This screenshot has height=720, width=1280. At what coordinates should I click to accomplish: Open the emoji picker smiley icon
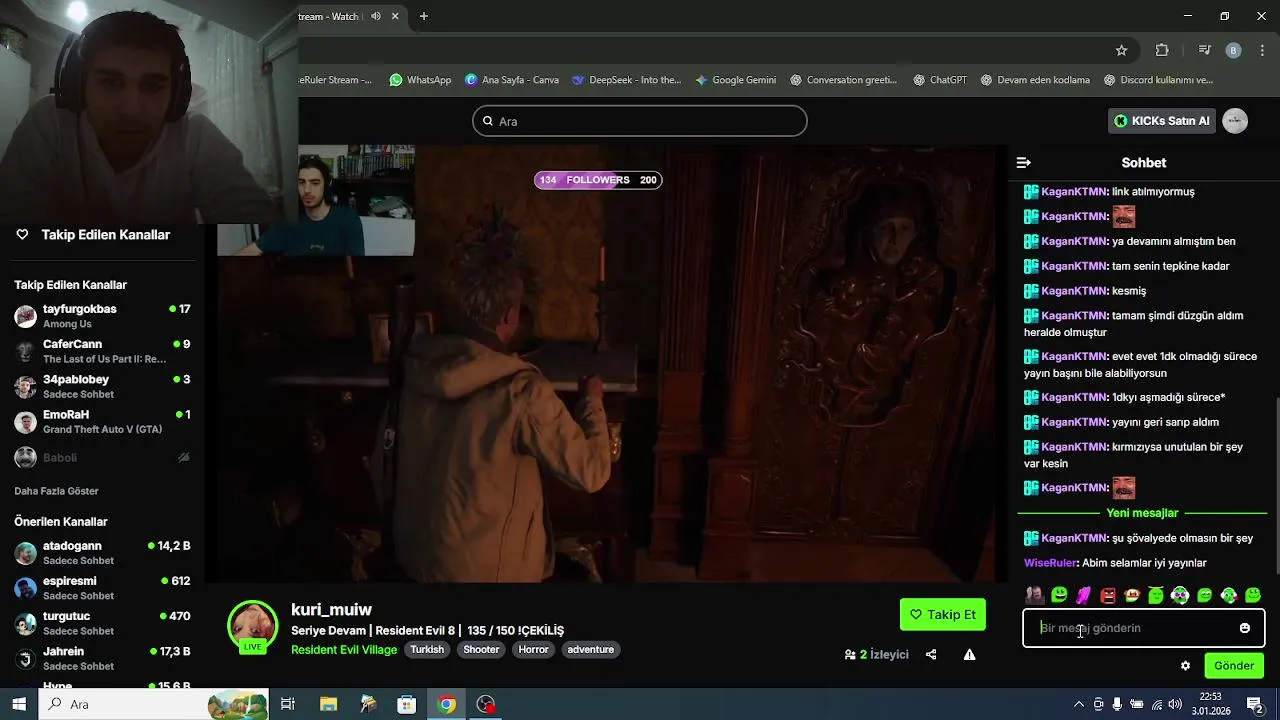coord(1245,628)
